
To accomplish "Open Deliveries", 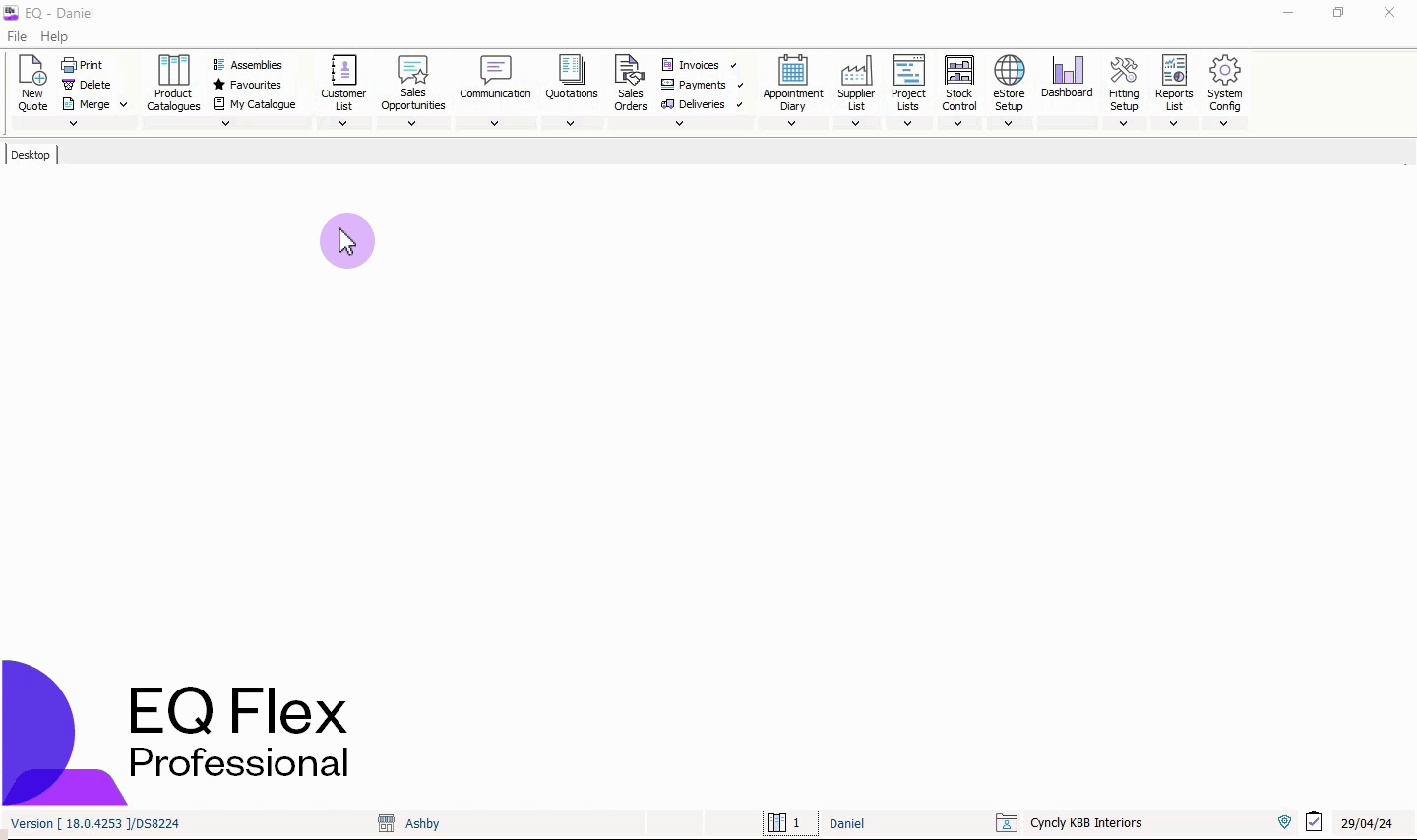I will (694, 104).
